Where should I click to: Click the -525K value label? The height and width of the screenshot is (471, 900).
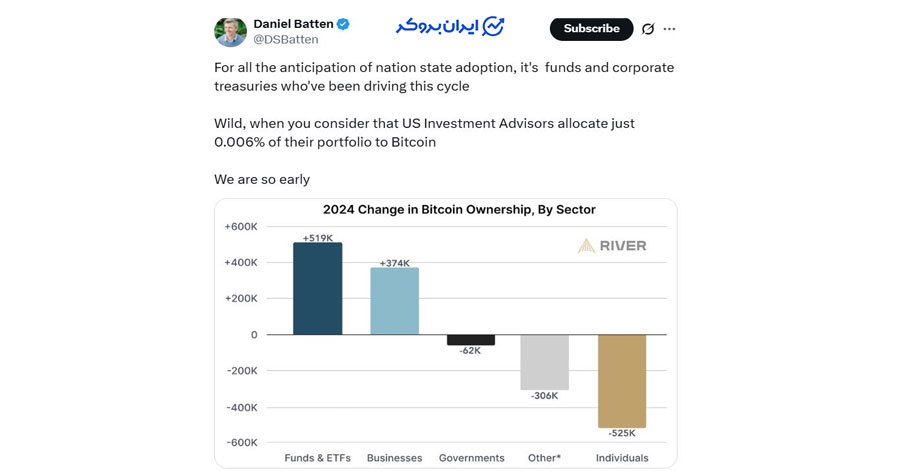tap(622, 433)
